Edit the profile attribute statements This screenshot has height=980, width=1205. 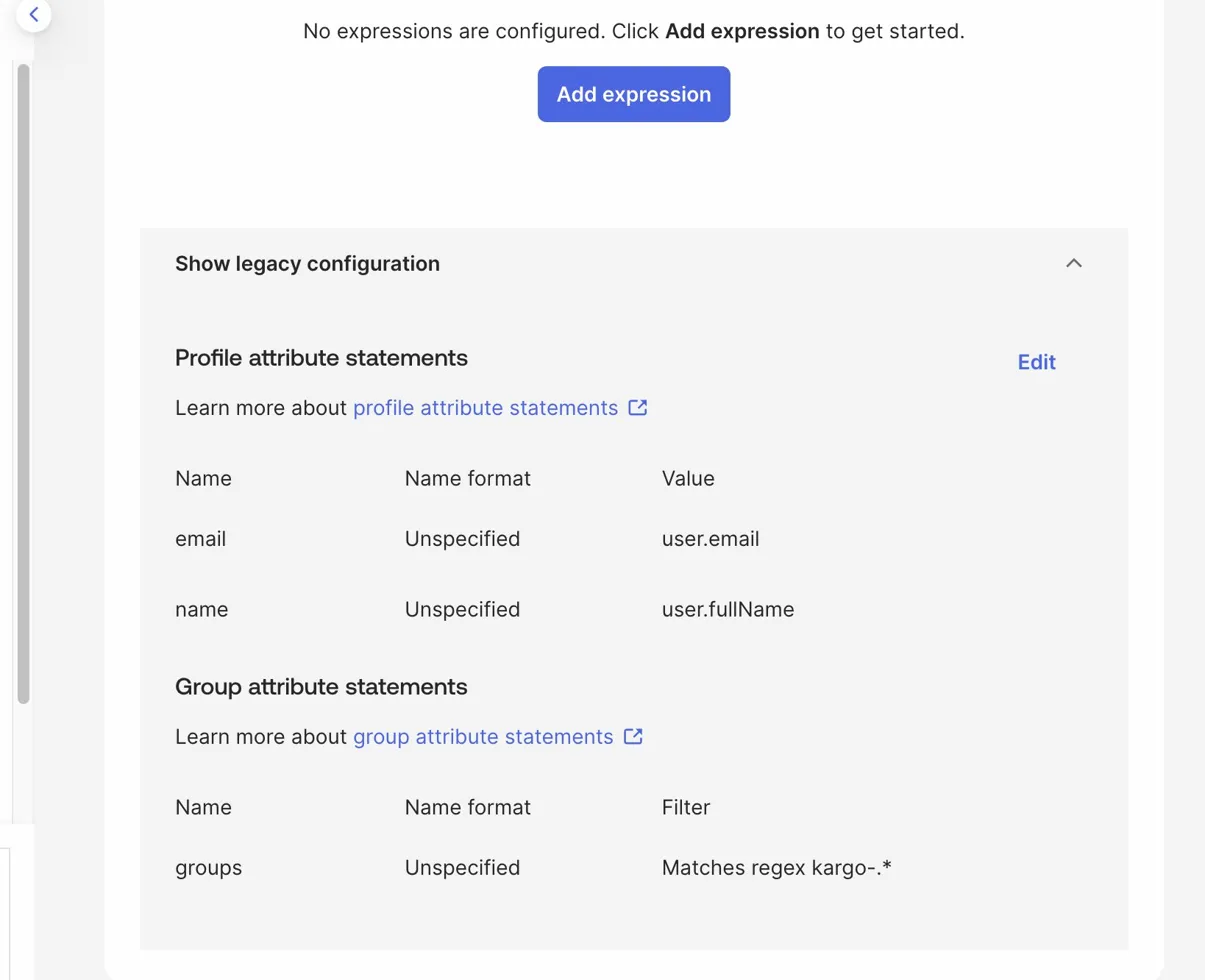(x=1037, y=362)
